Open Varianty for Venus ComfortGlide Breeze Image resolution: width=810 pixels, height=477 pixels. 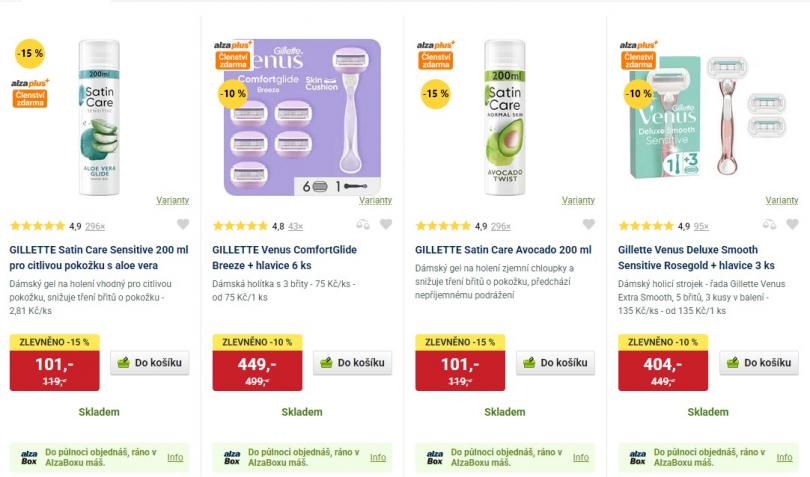(x=376, y=200)
